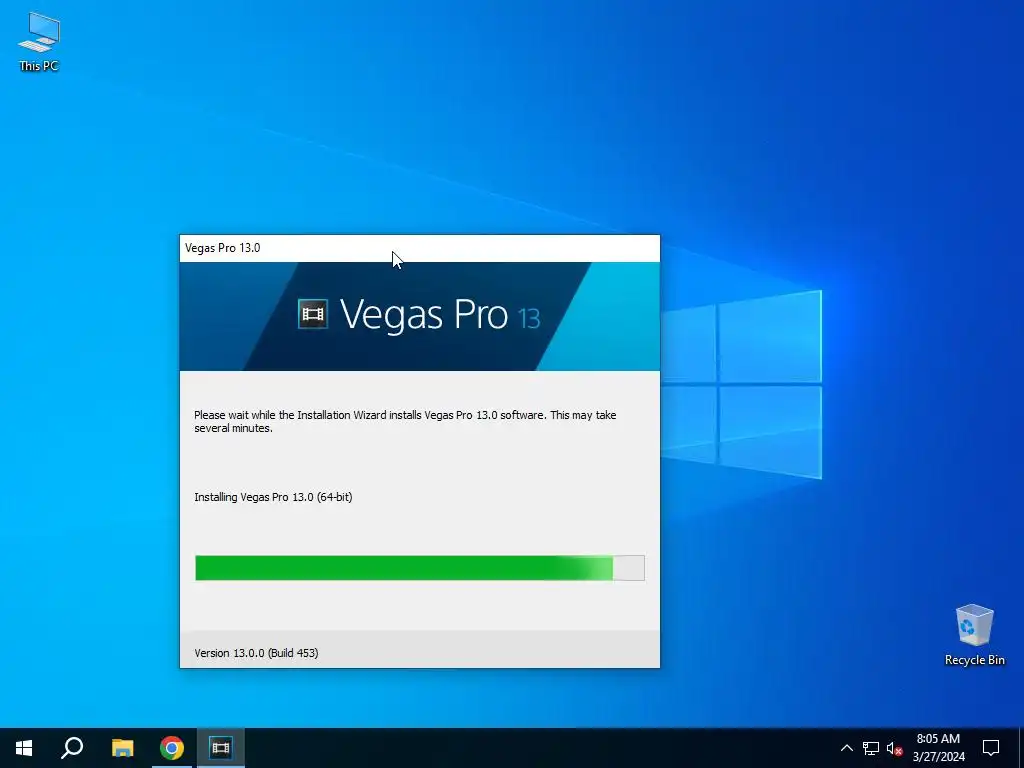The image size is (1024, 768).
Task: Open the Windows Start menu
Action: (x=24, y=748)
